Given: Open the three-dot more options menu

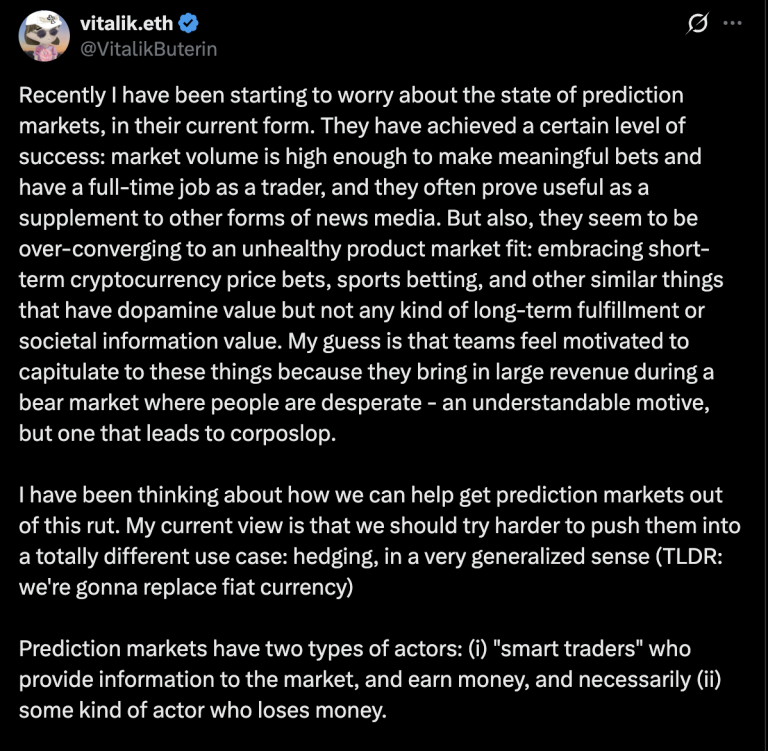Looking at the screenshot, I should (x=732, y=23).
